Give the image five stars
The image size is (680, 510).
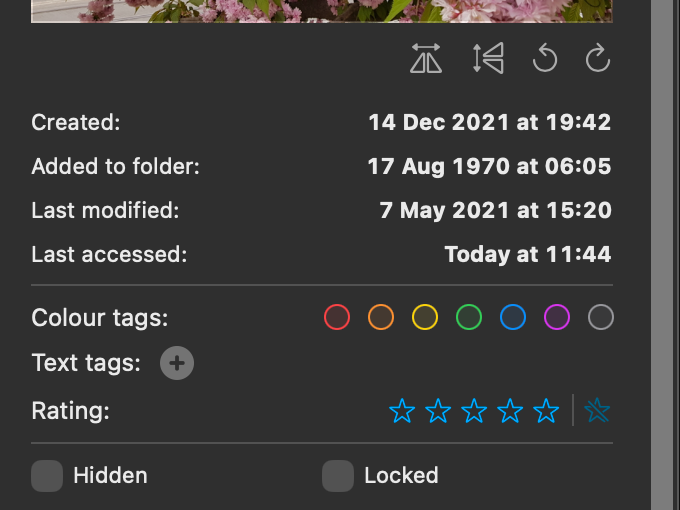(x=546, y=410)
